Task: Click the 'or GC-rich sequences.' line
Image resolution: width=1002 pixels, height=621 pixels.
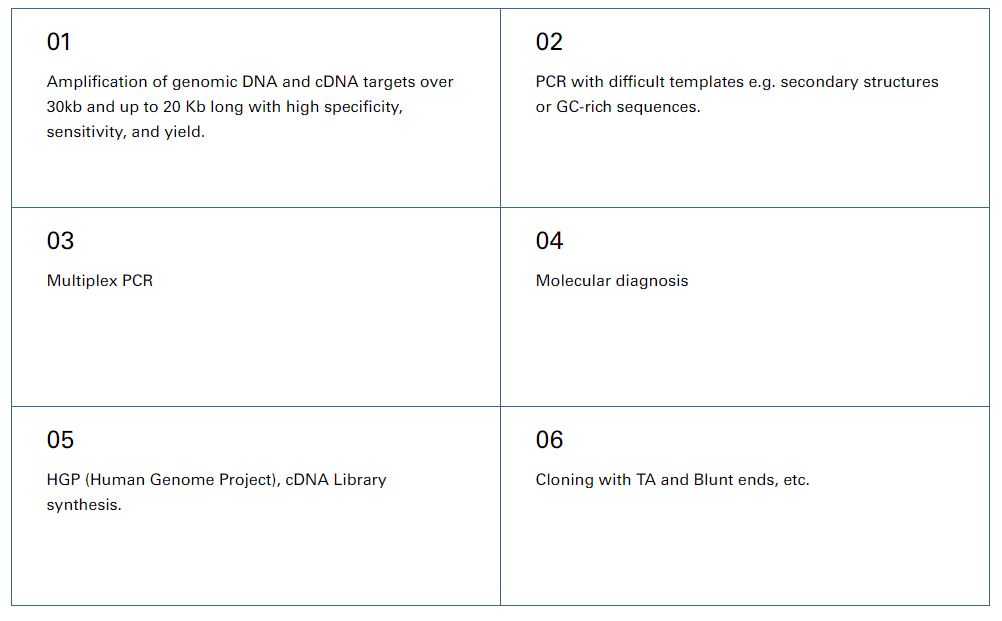Action: click(618, 107)
